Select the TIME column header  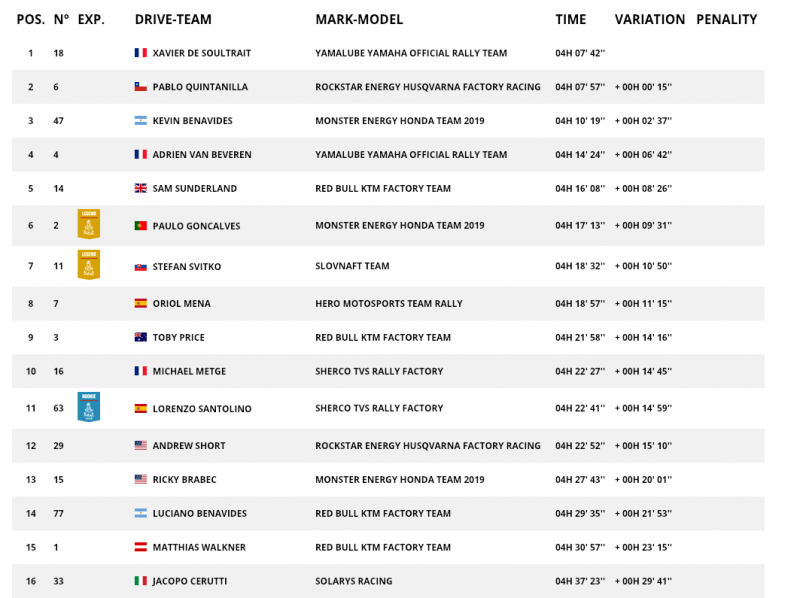[x=570, y=19]
